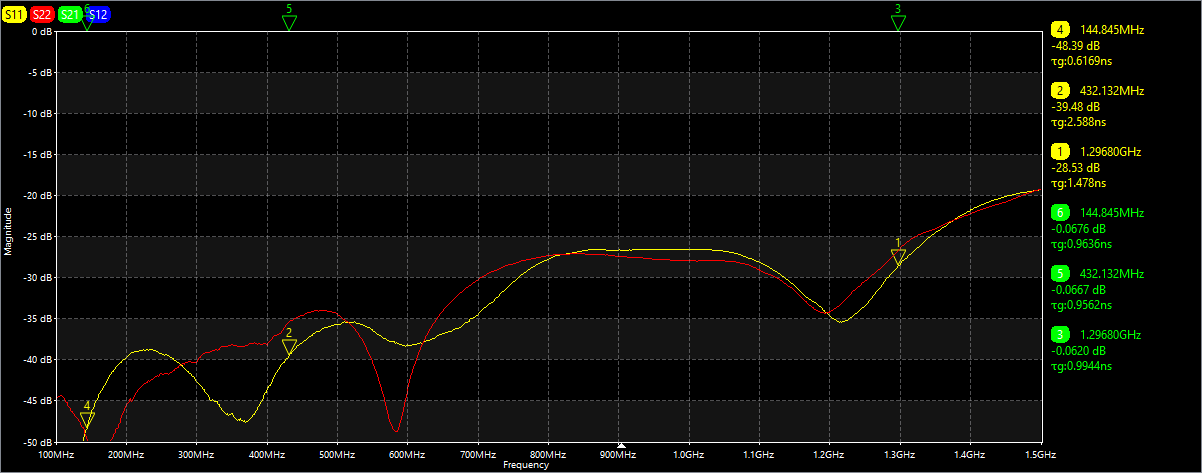Image resolution: width=1202 pixels, height=473 pixels.
Task: Click white center triangle on frequency axis
Action: click(x=620, y=445)
